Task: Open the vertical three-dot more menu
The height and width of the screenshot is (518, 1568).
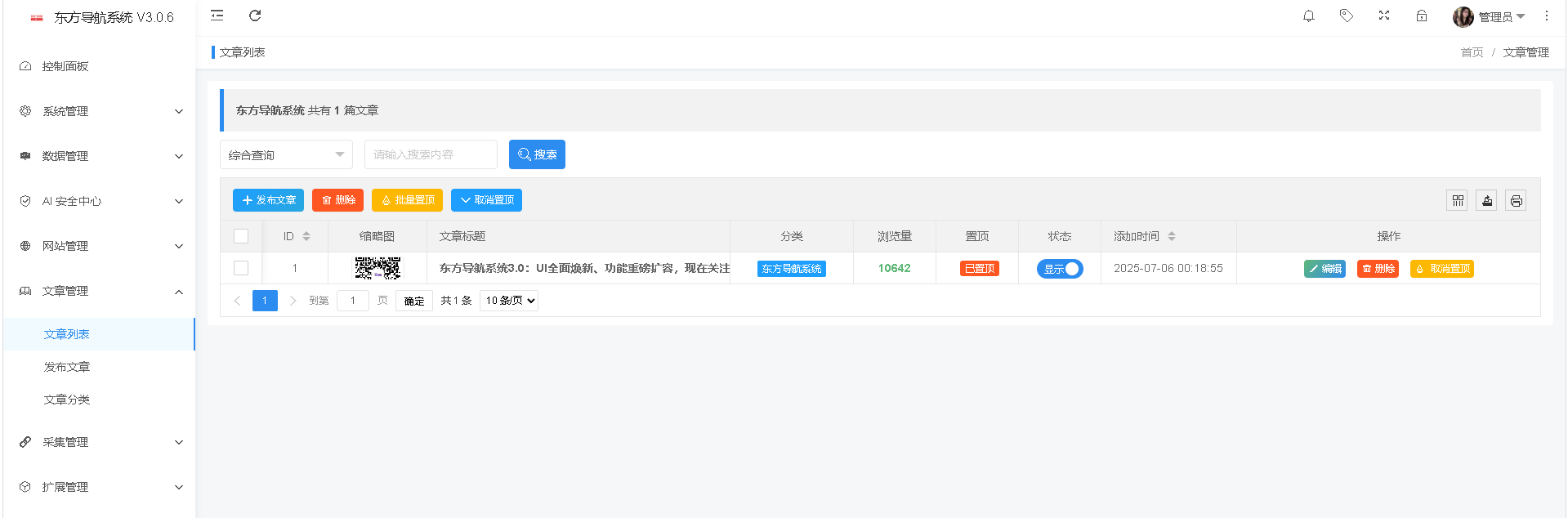Action: pos(1546,16)
